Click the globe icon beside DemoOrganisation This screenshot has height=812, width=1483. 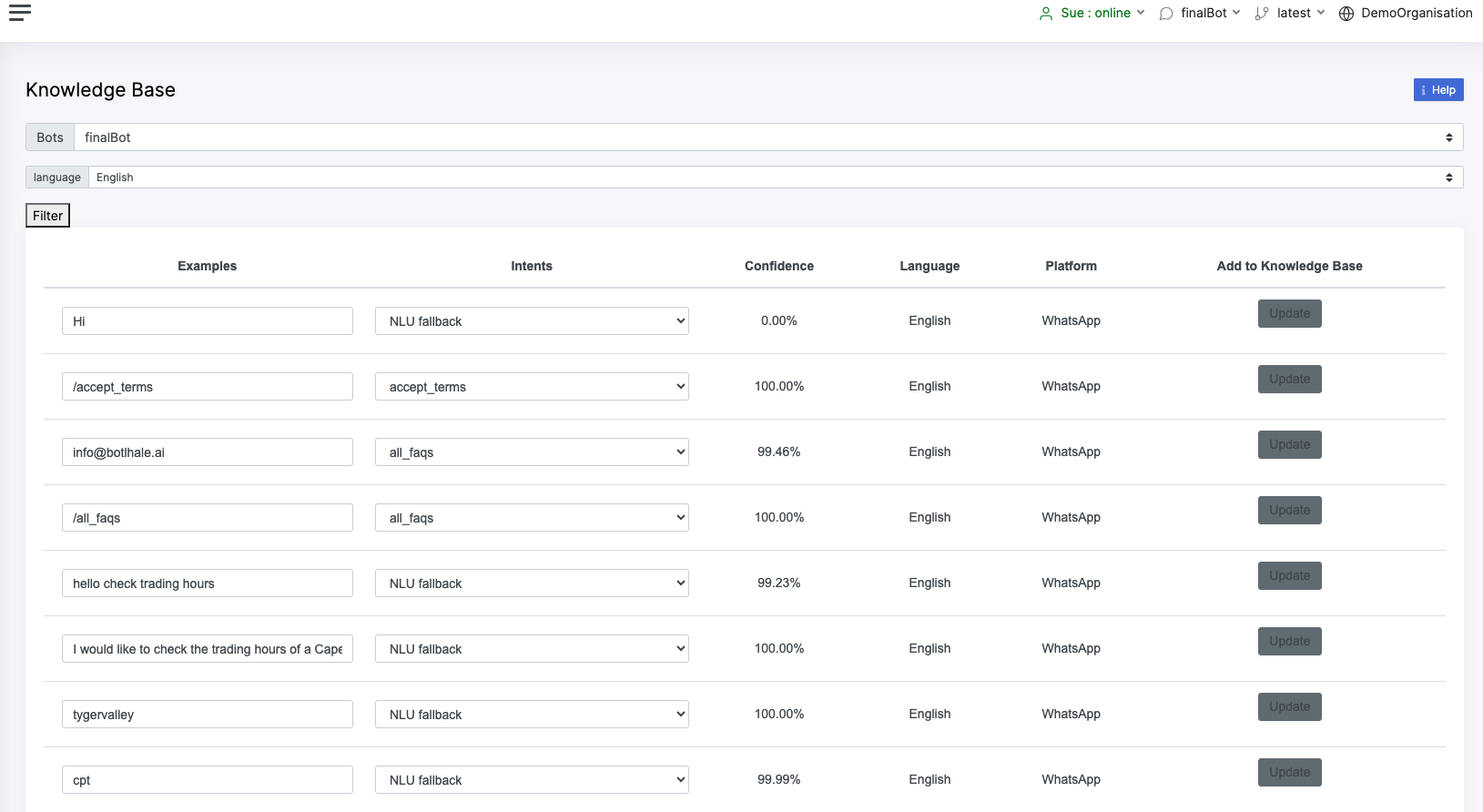1346,14
